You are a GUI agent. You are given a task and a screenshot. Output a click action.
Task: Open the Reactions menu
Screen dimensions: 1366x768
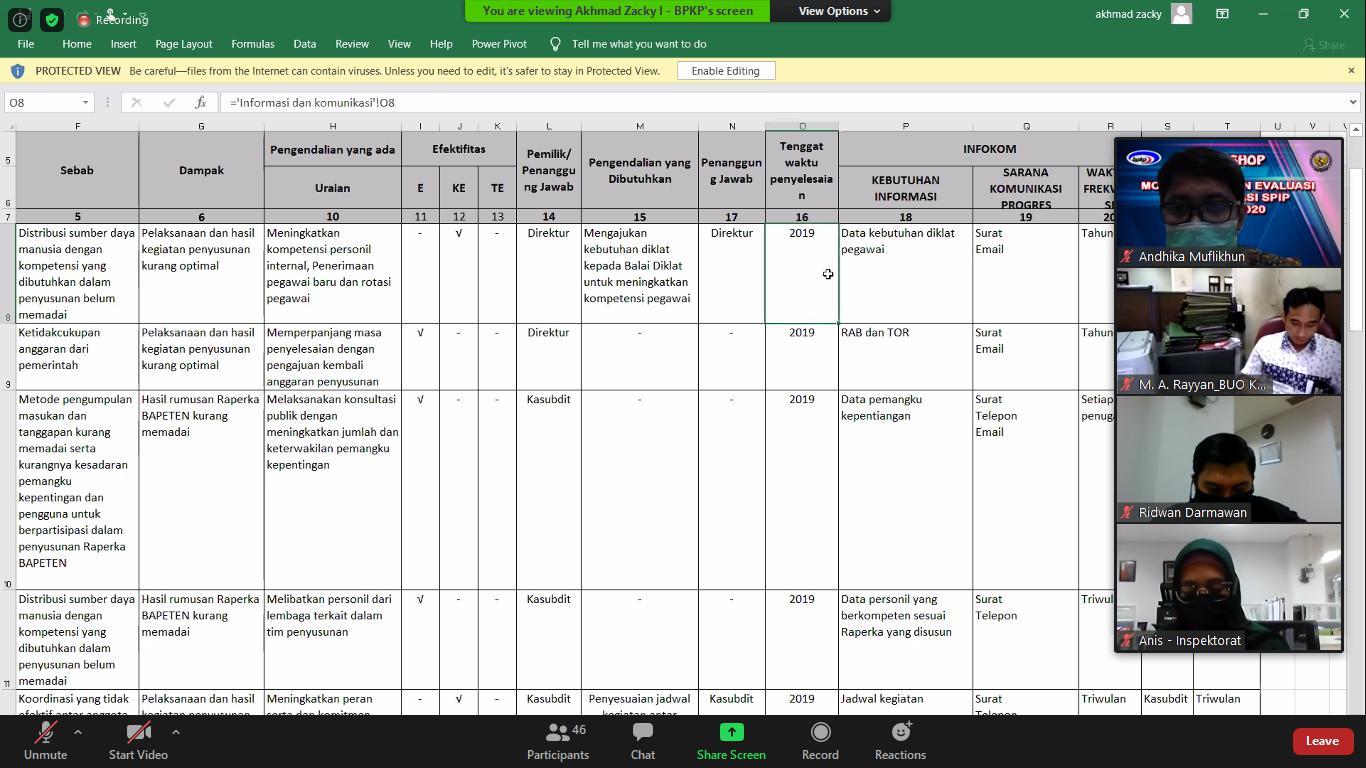click(x=900, y=741)
